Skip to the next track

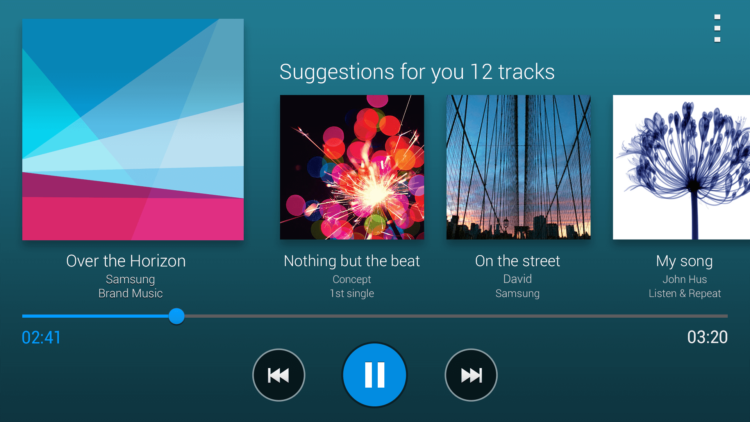(x=471, y=375)
